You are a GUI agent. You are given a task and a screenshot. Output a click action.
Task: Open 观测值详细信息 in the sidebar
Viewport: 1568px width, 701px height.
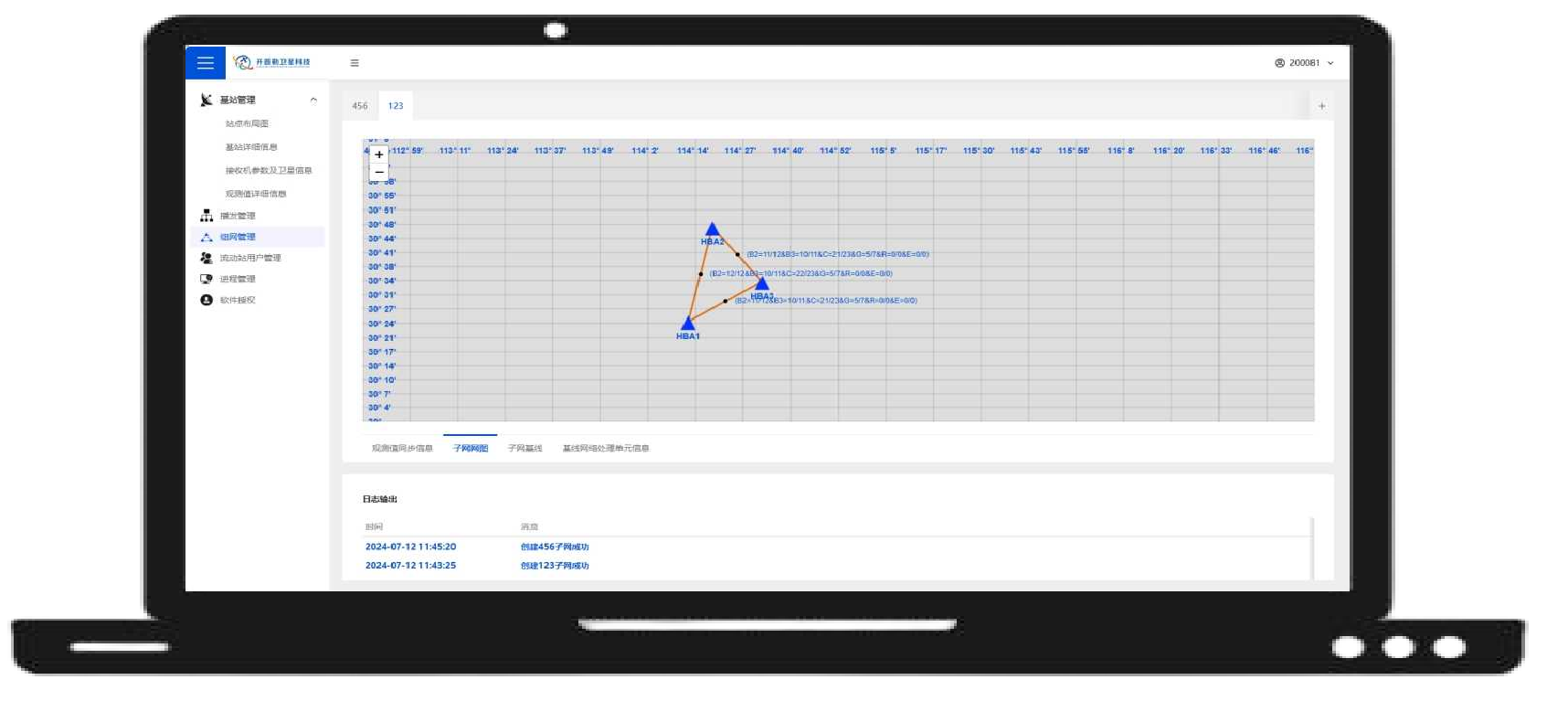pyautogui.click(x=256, y=194)
